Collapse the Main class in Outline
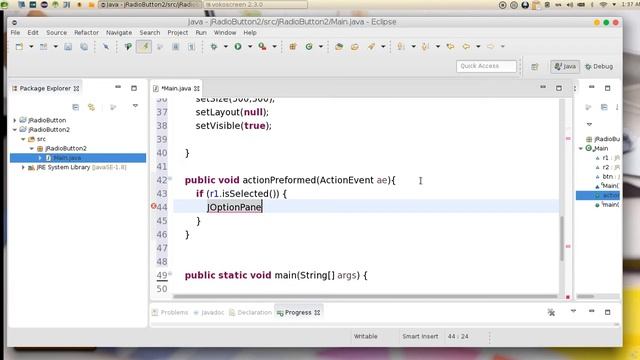The width and height of the screenshot is (640, 360). click(x=581, y=148)
